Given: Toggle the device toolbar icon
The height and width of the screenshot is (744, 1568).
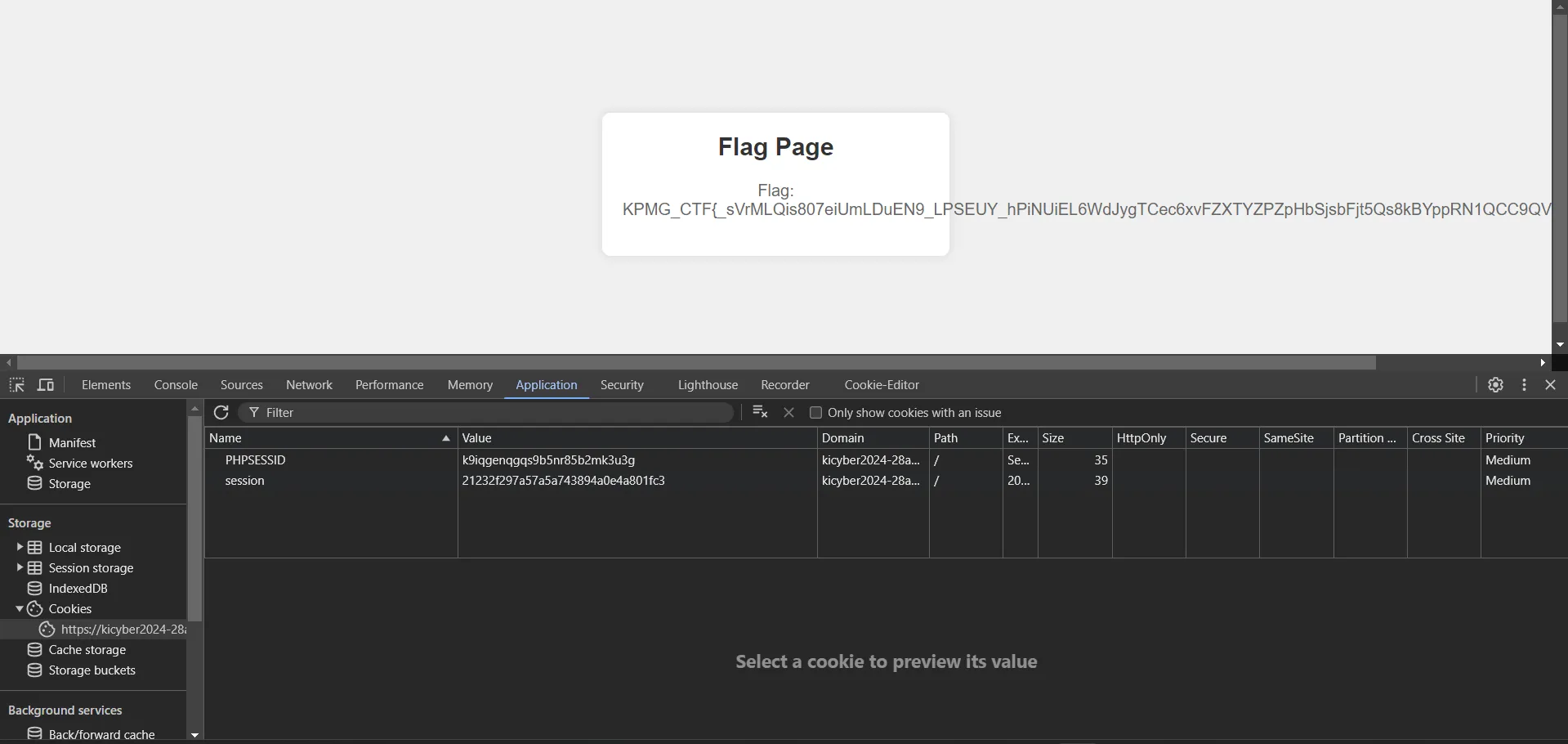Looking at the screenshot, I should tap(46, 385).
